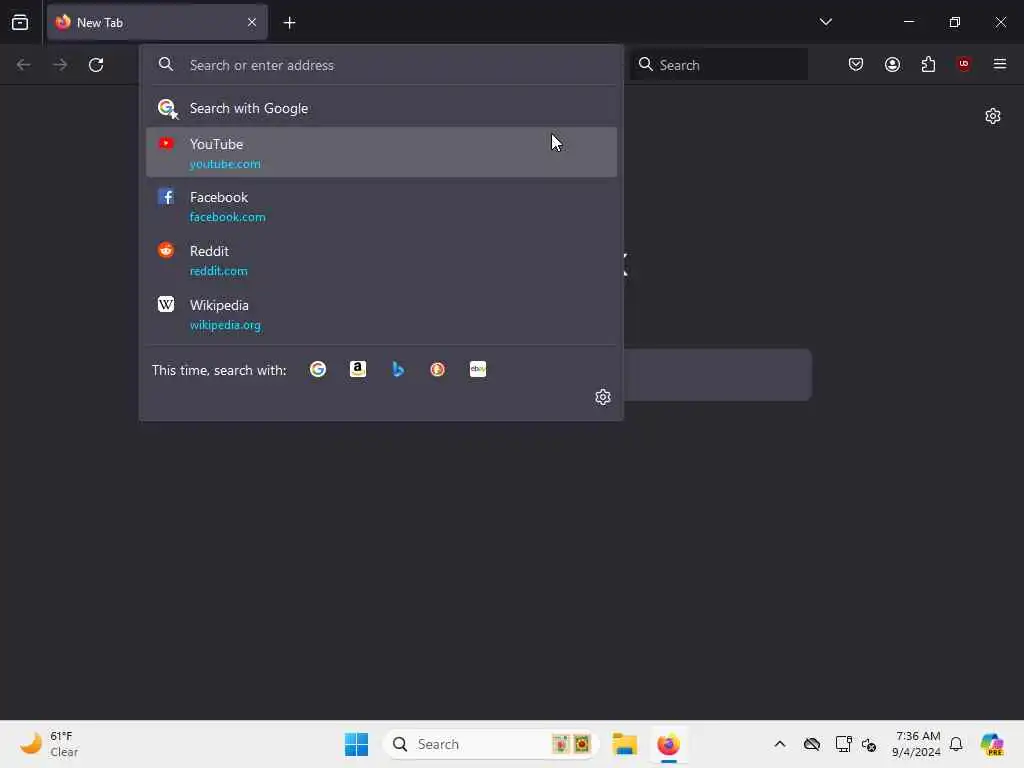Go forward one page

[60, 65]
